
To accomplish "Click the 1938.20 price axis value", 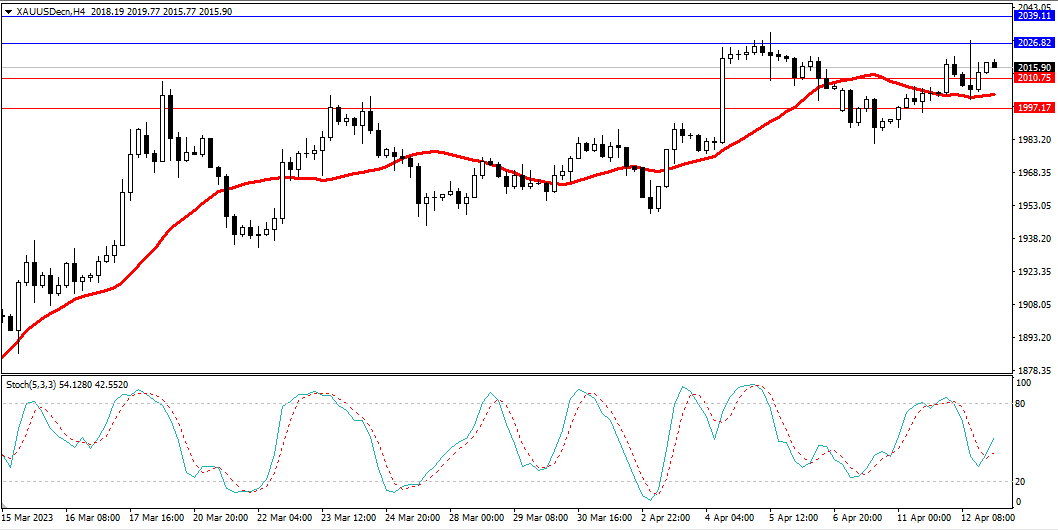I will tap(1035, 238).
